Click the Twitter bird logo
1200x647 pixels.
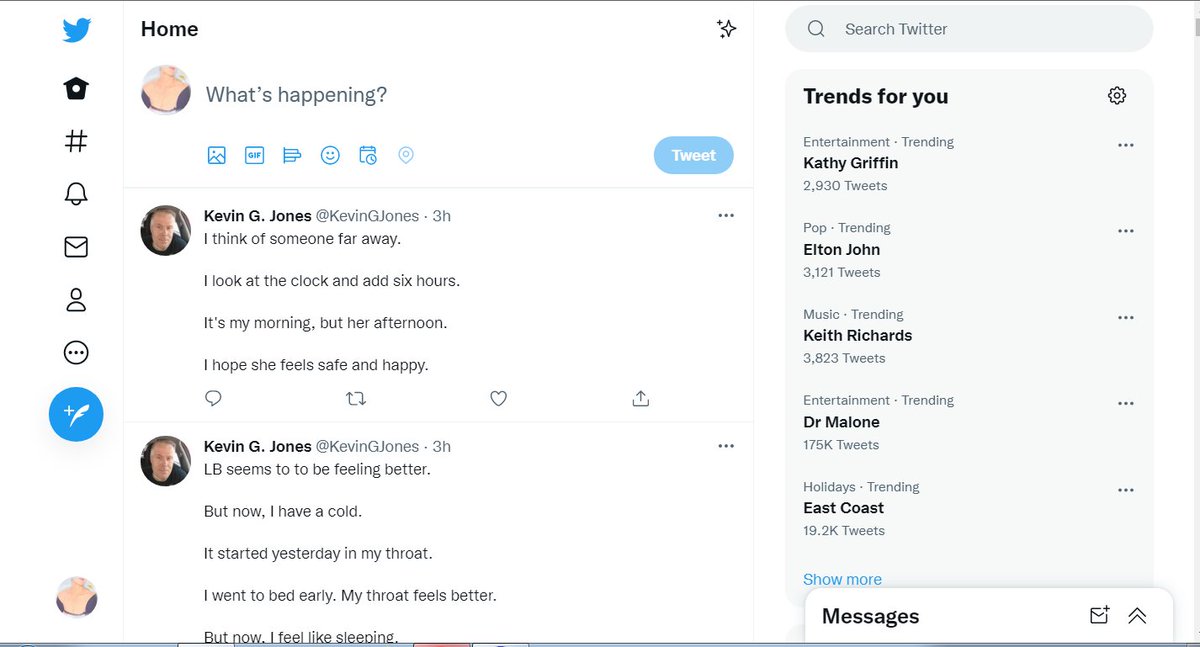pyautogui.click(x=76, y=30)
